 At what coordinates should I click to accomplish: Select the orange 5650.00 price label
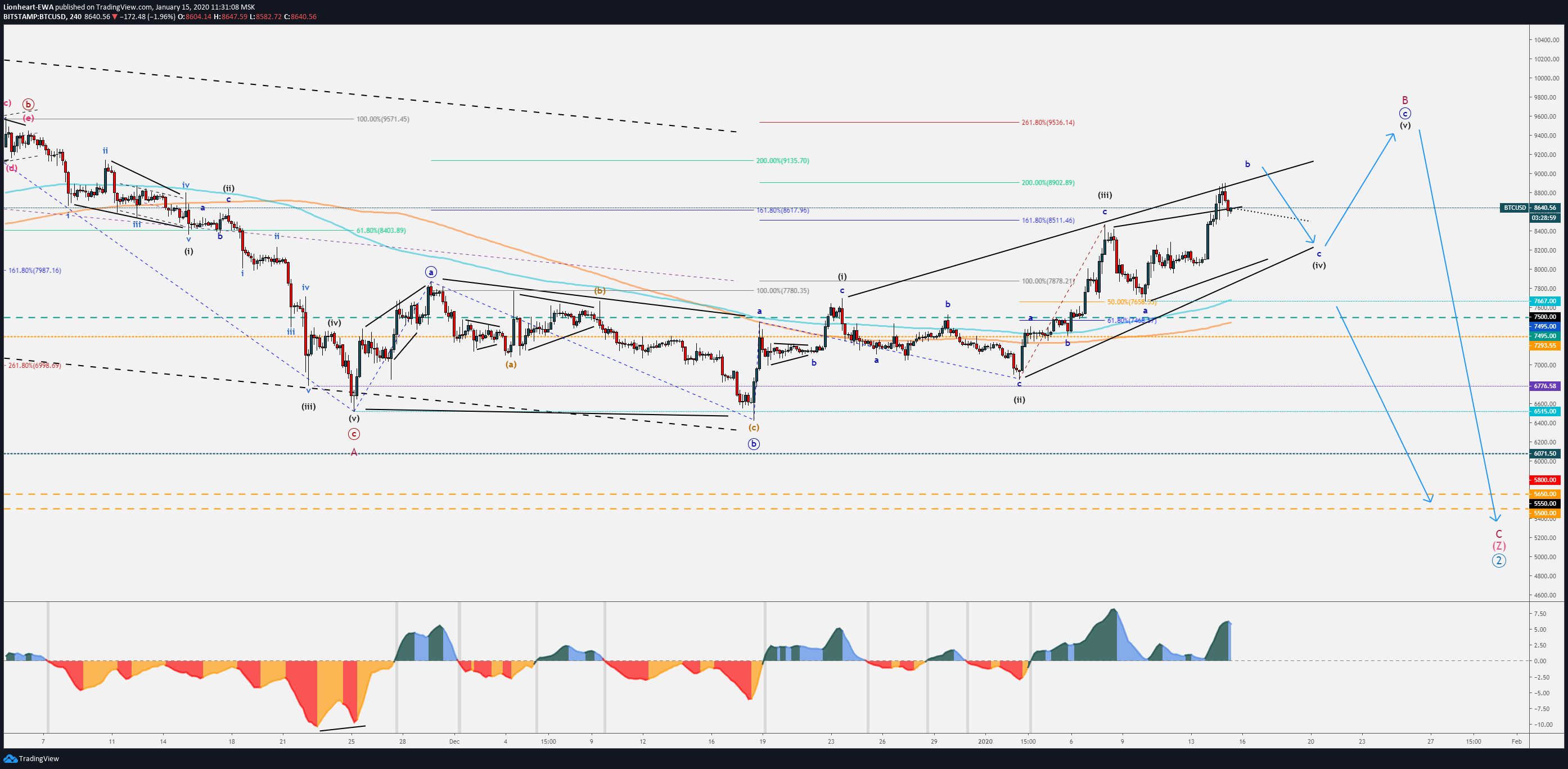1545,494
